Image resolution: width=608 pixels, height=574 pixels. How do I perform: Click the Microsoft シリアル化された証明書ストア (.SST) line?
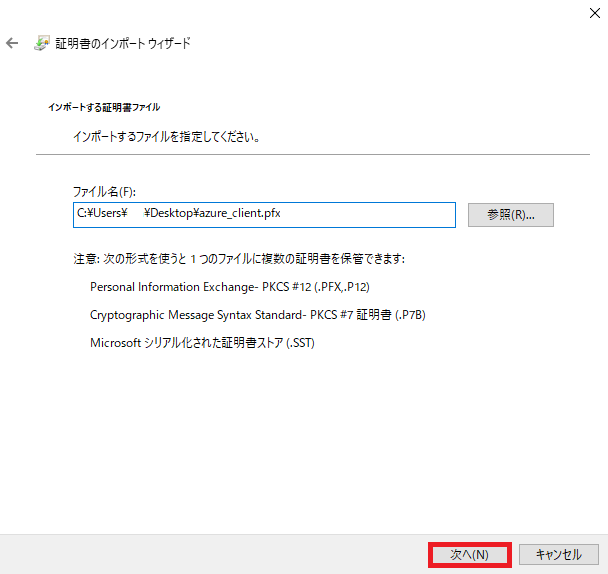202,343
